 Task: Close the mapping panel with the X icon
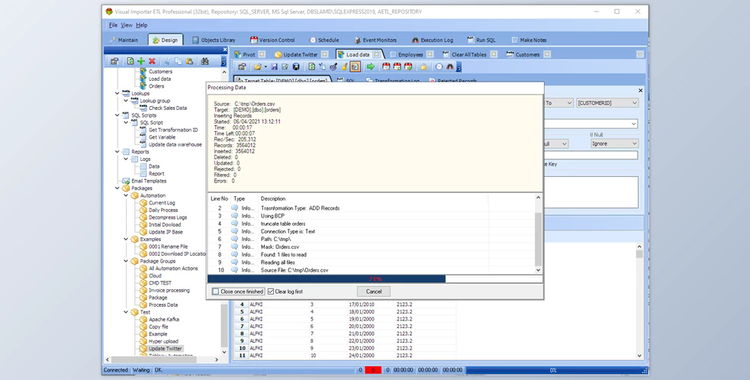click(640, 90)
